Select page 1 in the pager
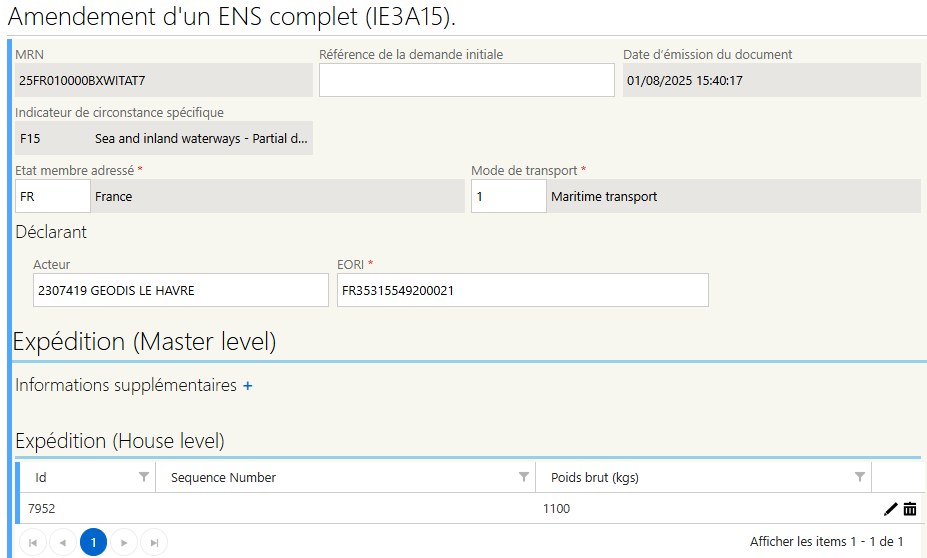This screenshot has width=927, height=558. tap(93, 542)
